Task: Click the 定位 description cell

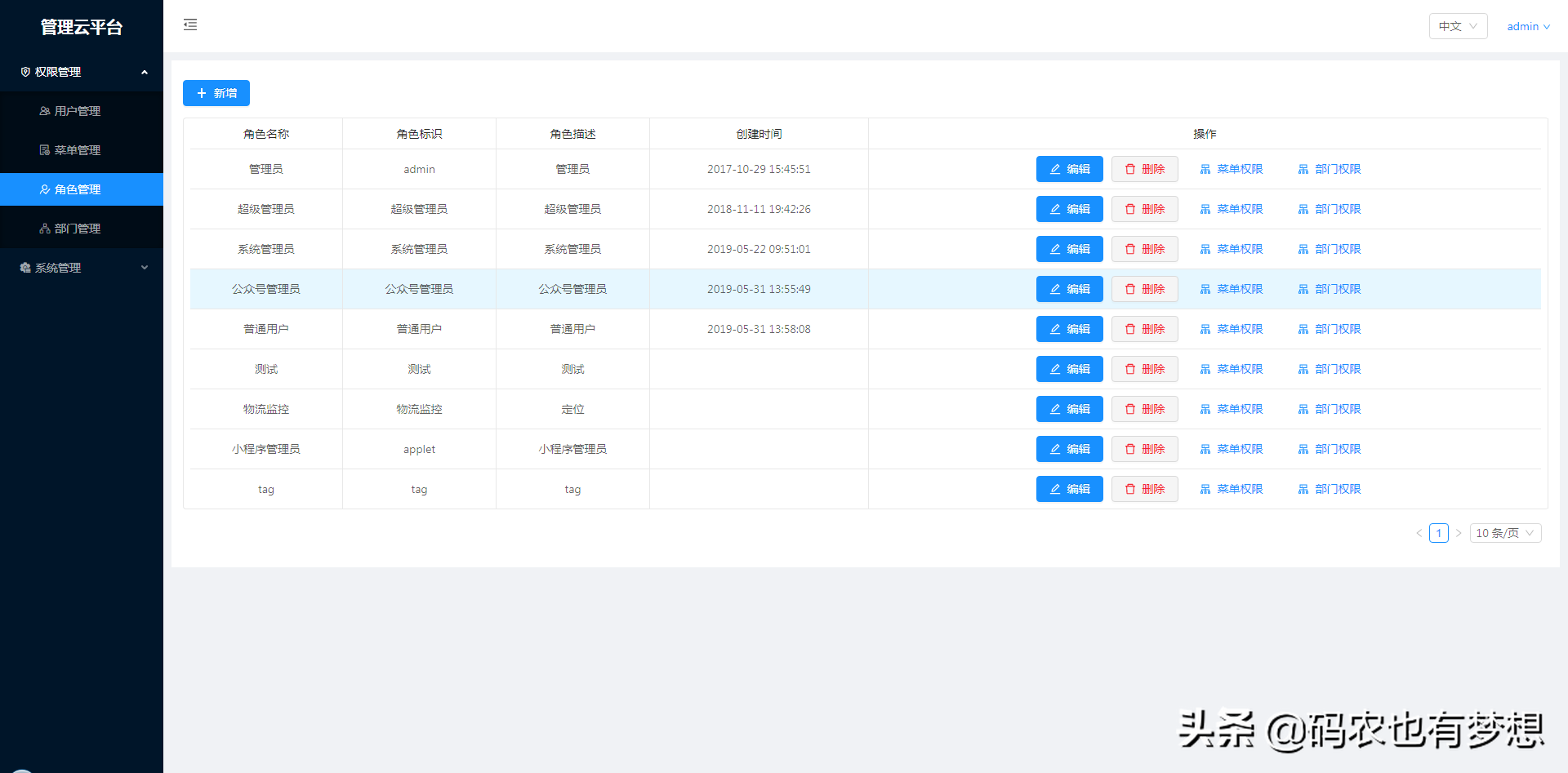Action: click(x=572, y=409)
